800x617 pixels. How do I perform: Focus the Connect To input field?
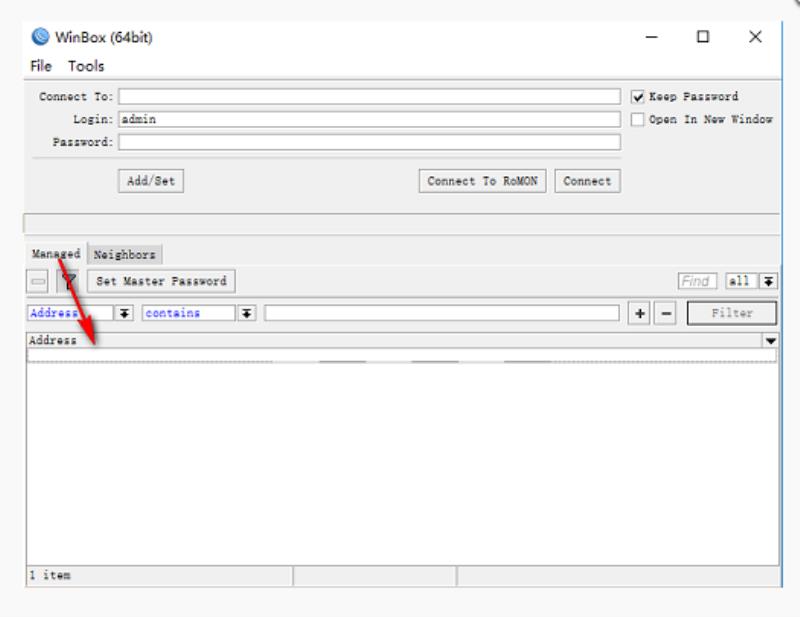coord(369,97)
